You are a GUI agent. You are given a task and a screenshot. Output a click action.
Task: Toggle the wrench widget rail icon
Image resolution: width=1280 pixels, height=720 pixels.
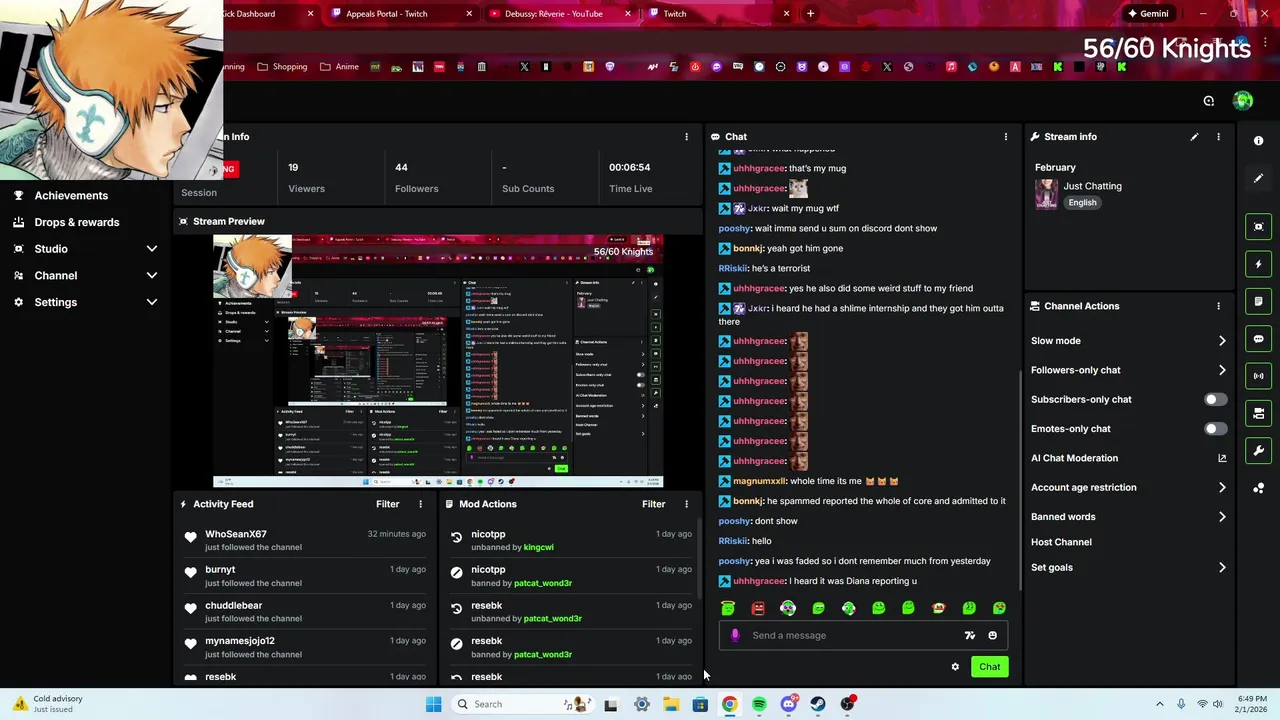[x=1258, y=450]
